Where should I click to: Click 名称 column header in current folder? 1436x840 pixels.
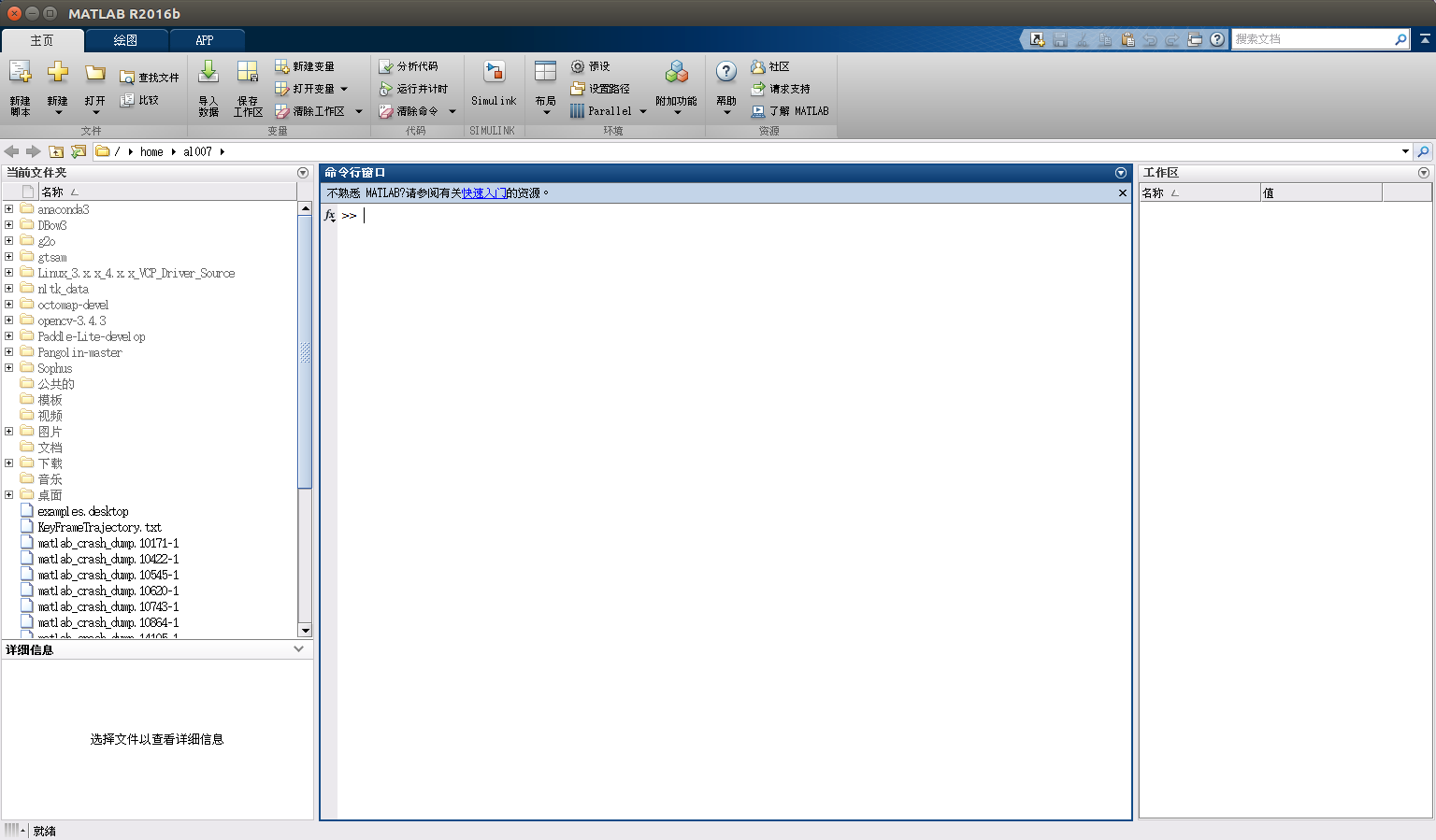click(x=168, y=192)
